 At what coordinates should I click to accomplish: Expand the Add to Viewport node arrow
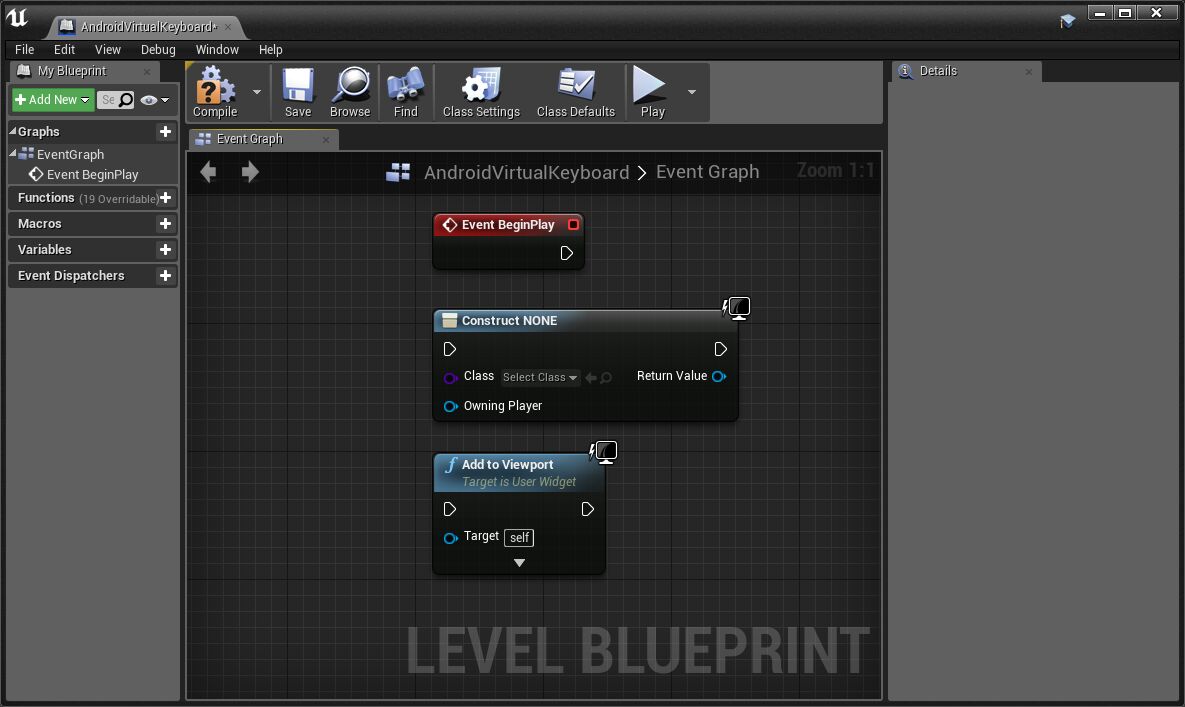(519, 563)
